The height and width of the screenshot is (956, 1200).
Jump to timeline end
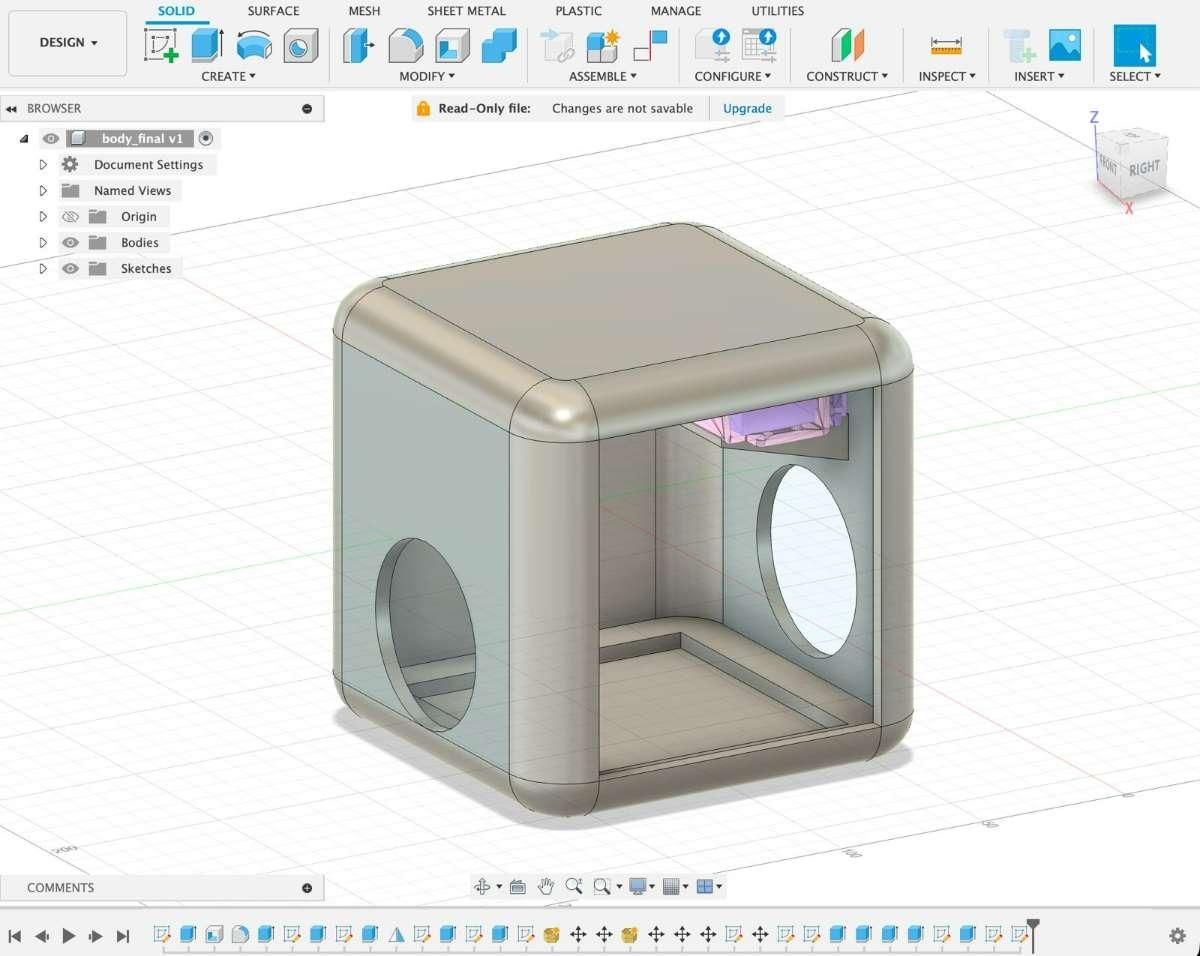pos(123,936)
